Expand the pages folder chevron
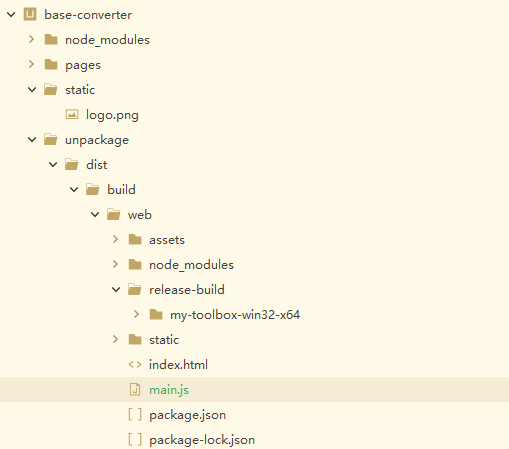 [x=31, y=64]
